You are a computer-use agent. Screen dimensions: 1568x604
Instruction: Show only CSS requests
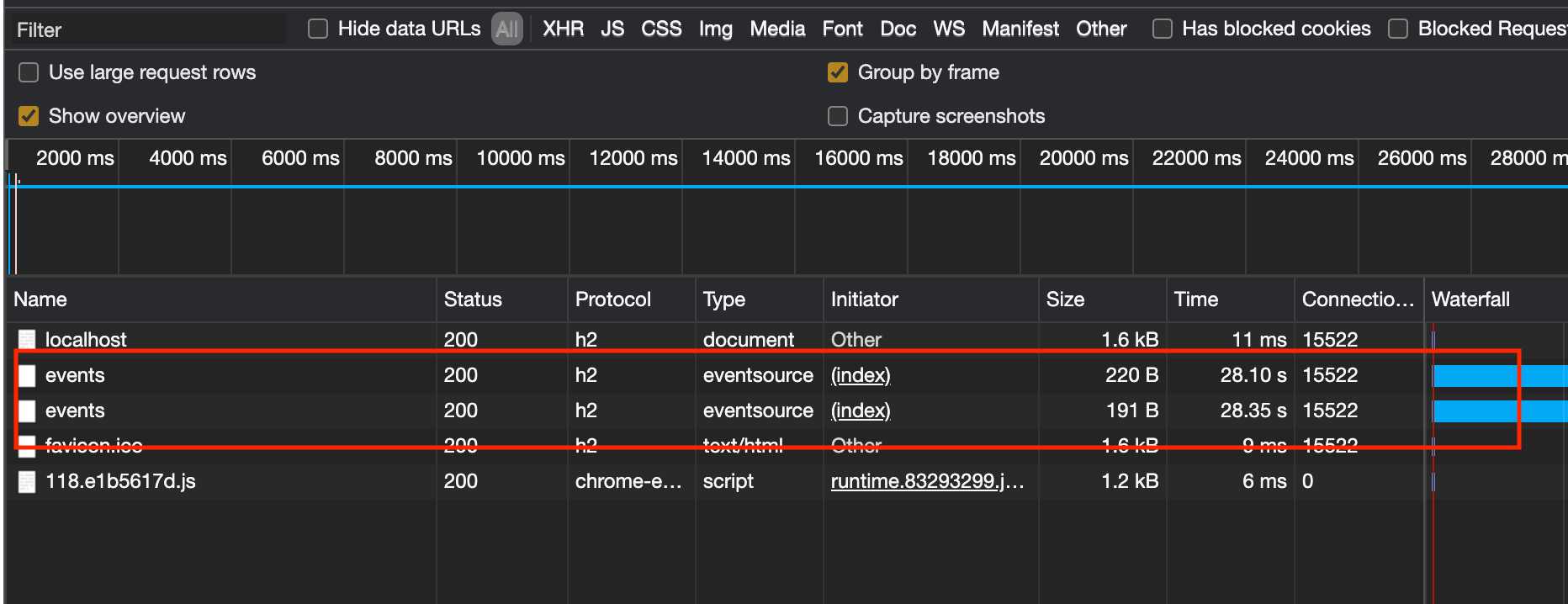pos(661,29)
